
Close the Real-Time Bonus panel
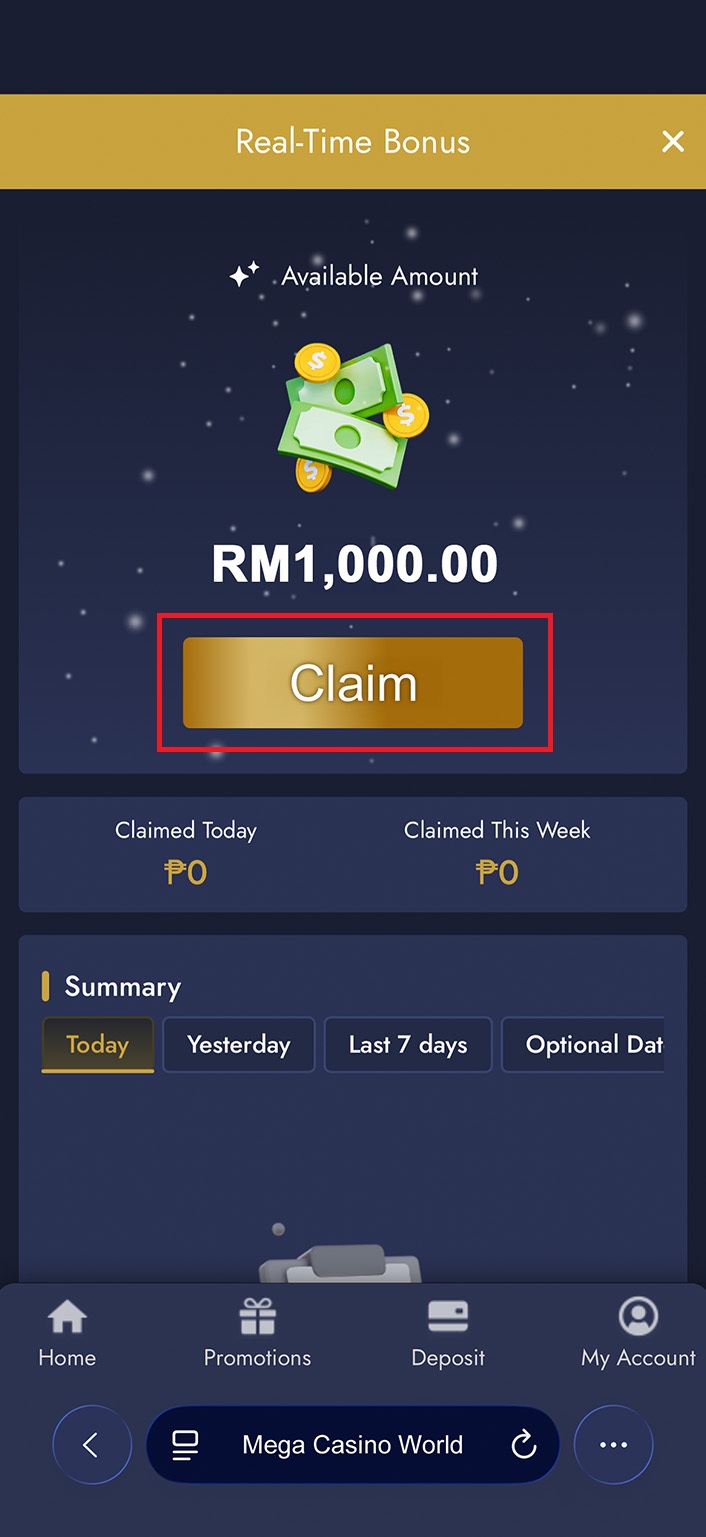(x=673, y=142)
